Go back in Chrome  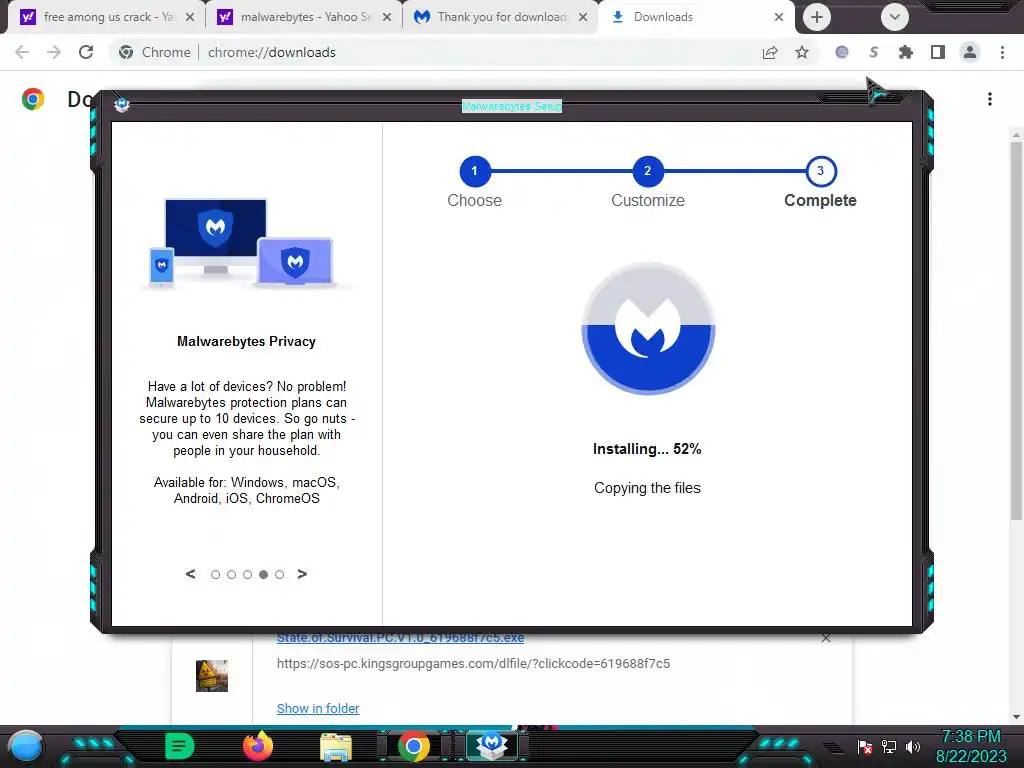[22, 52]
